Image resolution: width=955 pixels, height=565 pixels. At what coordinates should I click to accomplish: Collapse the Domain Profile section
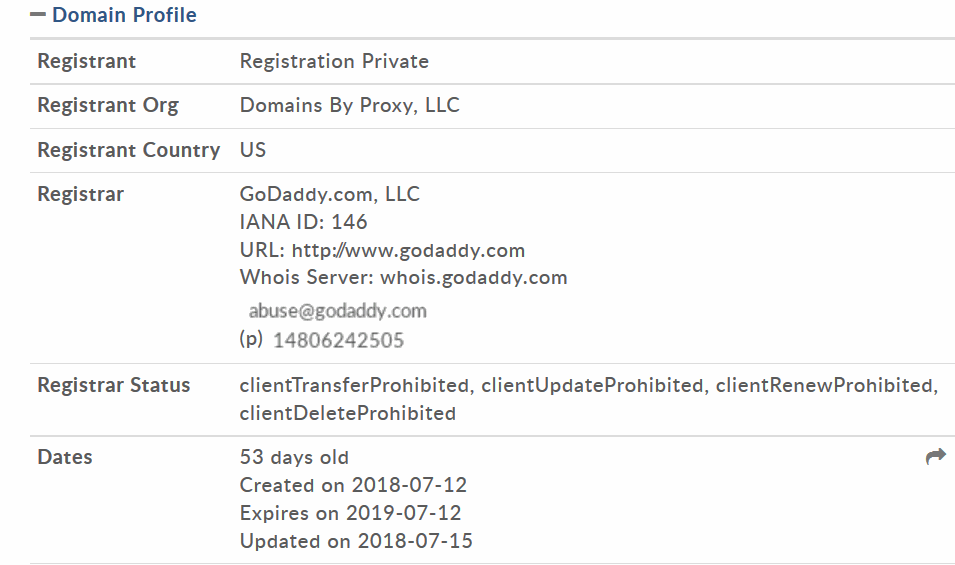click(38, 15)
